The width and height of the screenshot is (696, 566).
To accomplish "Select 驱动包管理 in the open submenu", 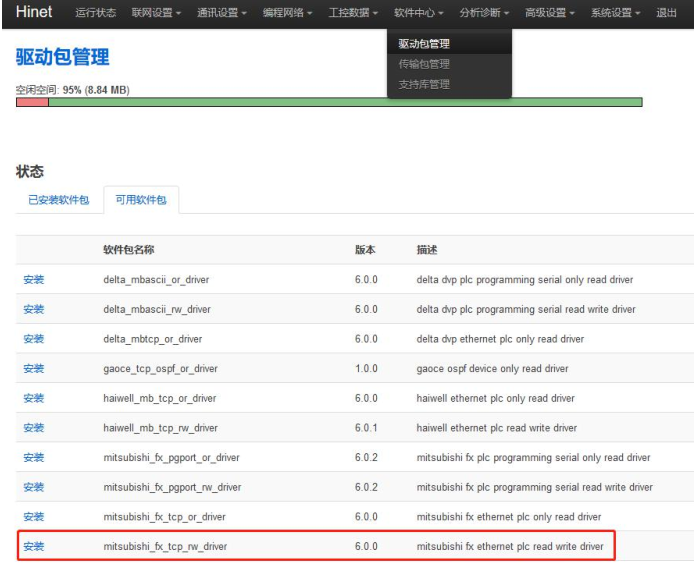I will tap(424, 44).
